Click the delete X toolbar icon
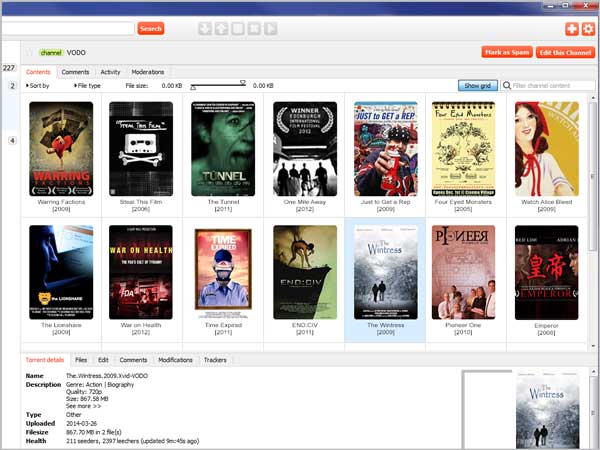Viewport: 600px width, 450px height. (x=254, y=29)
